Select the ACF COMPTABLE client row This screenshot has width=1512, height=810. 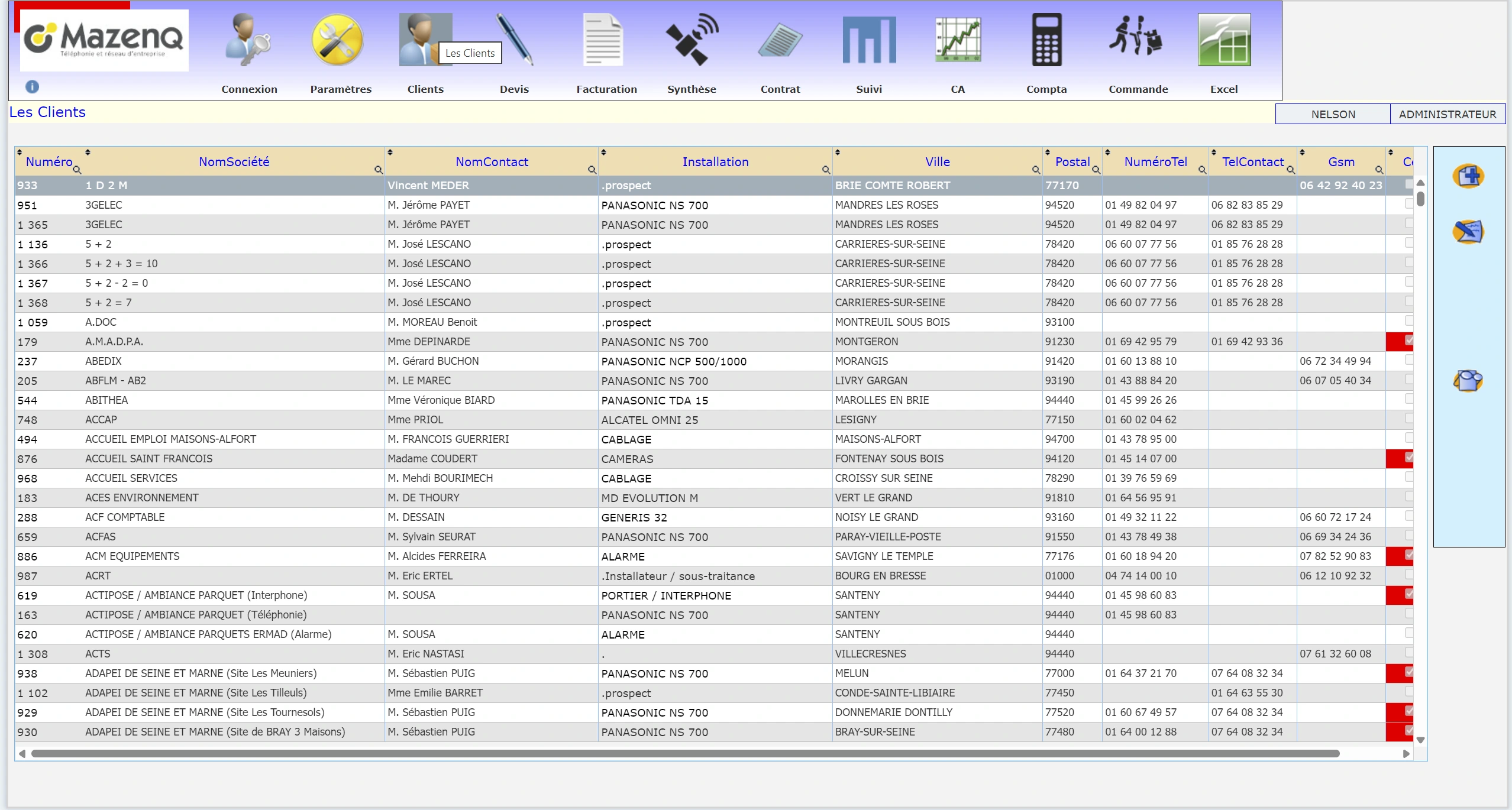[714, 517]
